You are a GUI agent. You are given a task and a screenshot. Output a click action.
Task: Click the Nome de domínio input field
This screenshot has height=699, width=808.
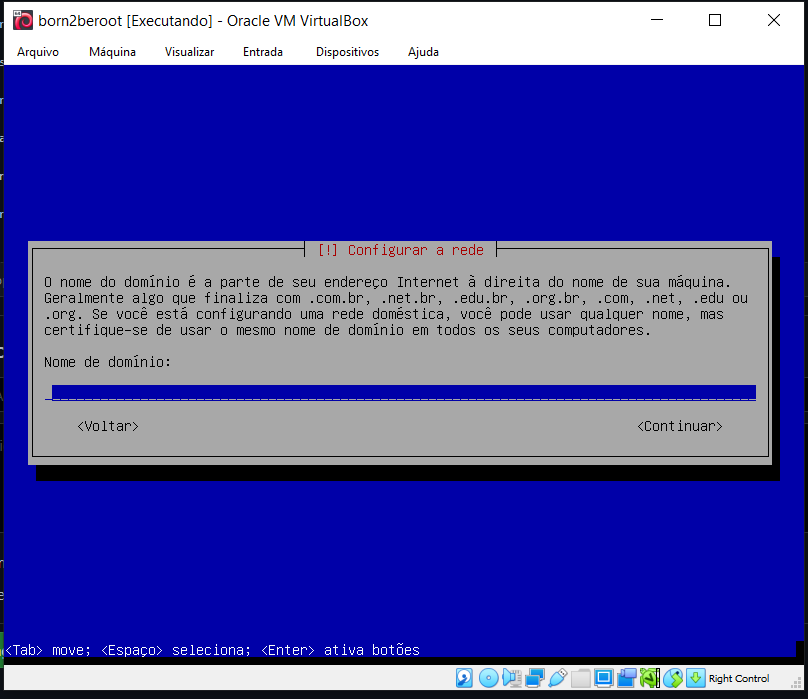(x=400, y=392)
